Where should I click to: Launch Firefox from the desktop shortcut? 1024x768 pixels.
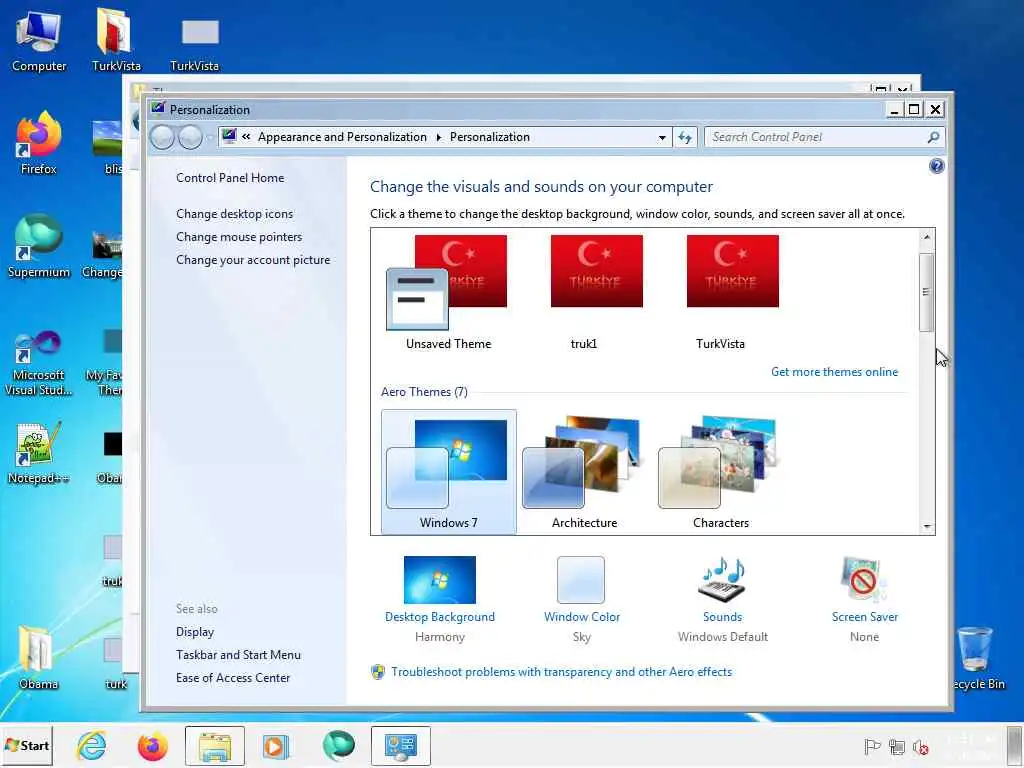tap(39, 144)
